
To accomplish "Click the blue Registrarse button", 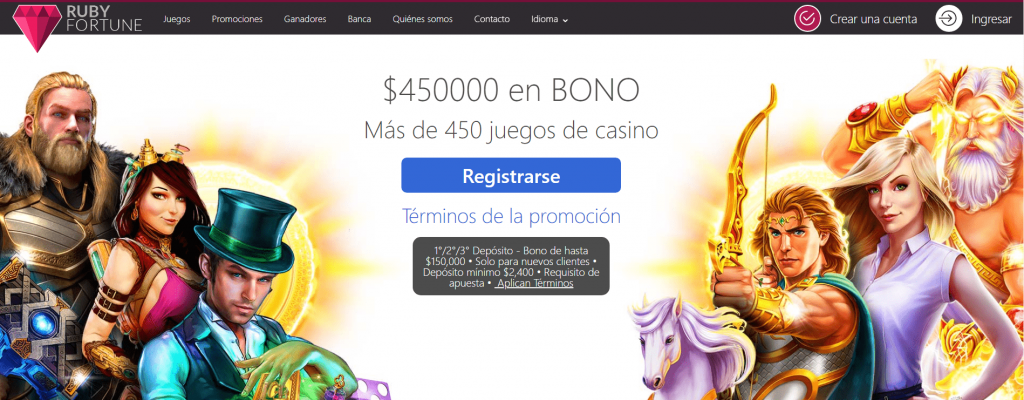I will pyautogui.click(x=511, y=175).
